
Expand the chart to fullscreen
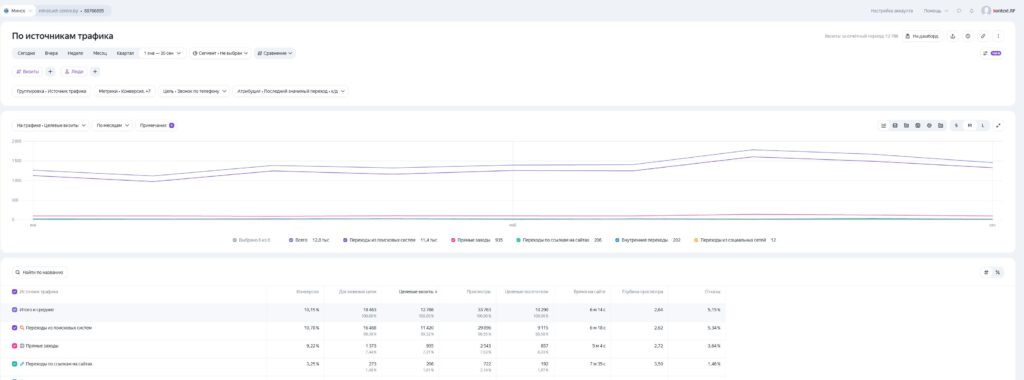(x=998, y=125)
